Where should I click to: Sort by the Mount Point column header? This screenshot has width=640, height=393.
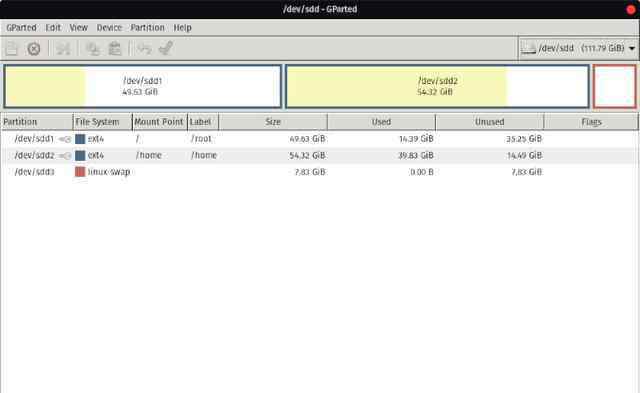160,122
